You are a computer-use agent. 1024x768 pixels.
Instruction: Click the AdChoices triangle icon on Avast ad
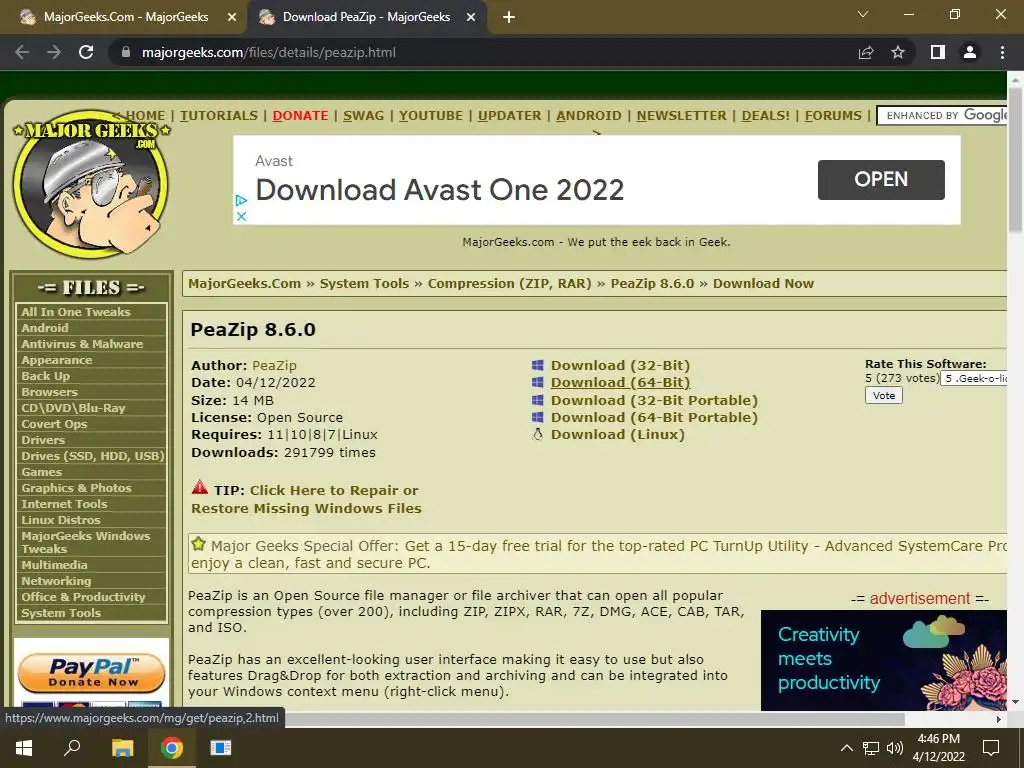point(241,200)
